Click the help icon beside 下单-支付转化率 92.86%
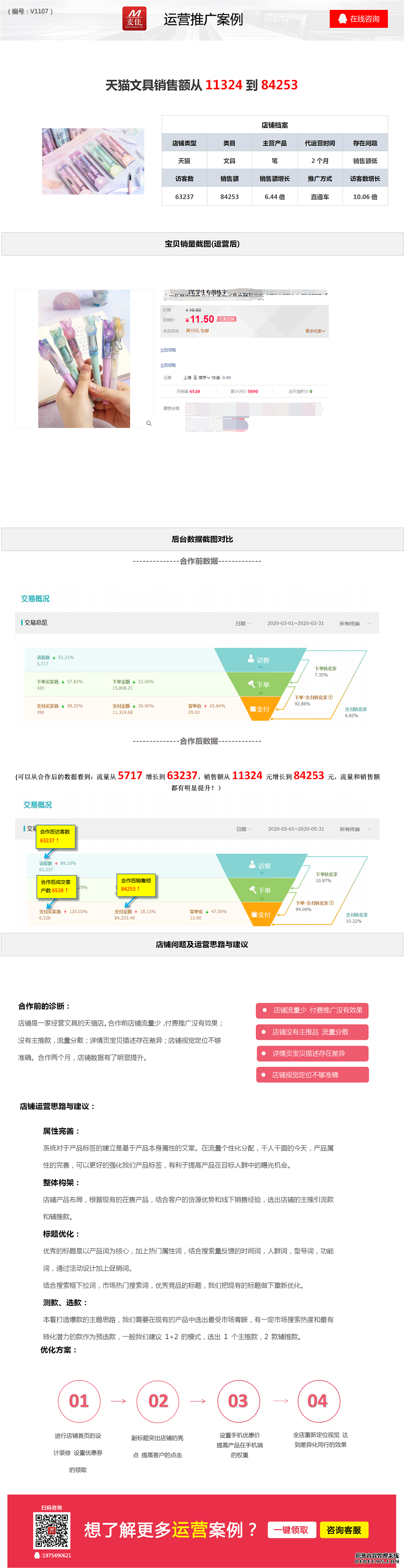 (x=330, y=697)
